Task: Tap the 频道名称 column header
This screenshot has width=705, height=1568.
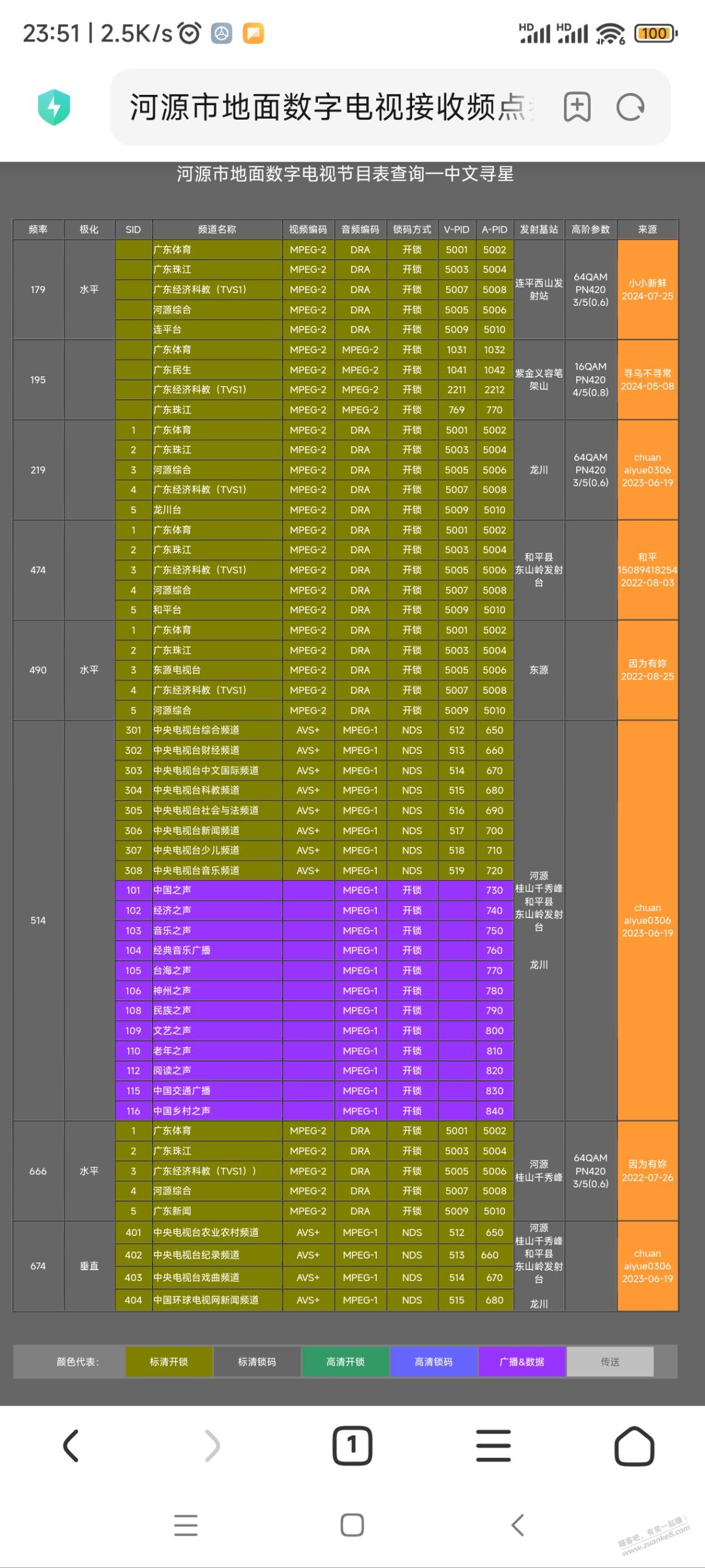Action: 217,229
